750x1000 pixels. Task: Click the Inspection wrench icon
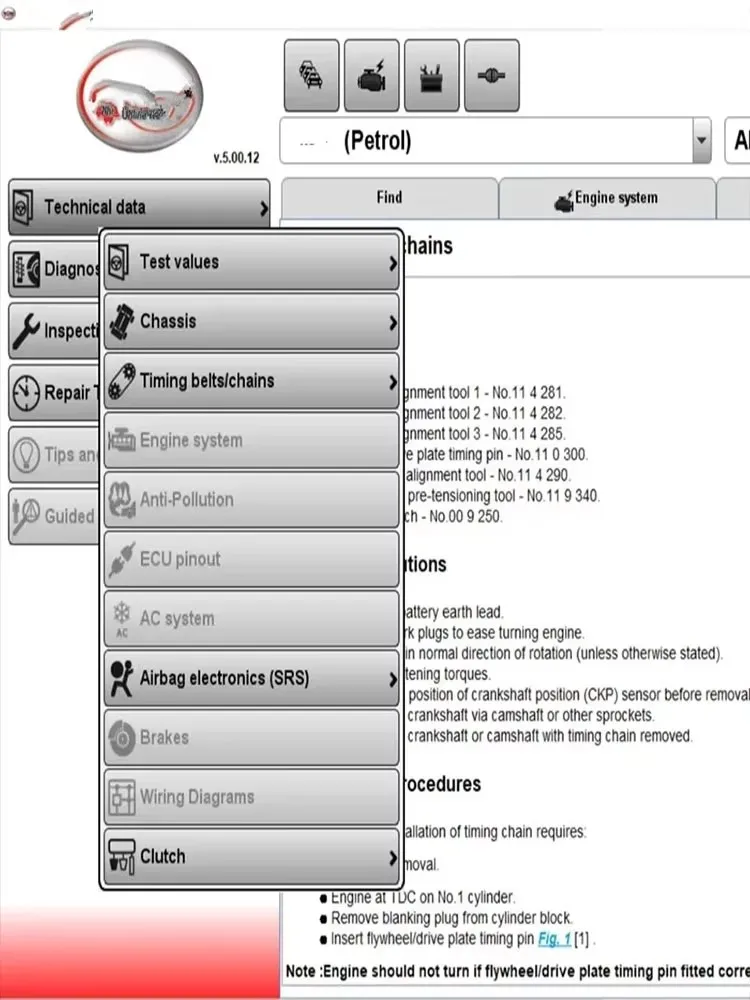pyautogui.click(x=26, y=330)
